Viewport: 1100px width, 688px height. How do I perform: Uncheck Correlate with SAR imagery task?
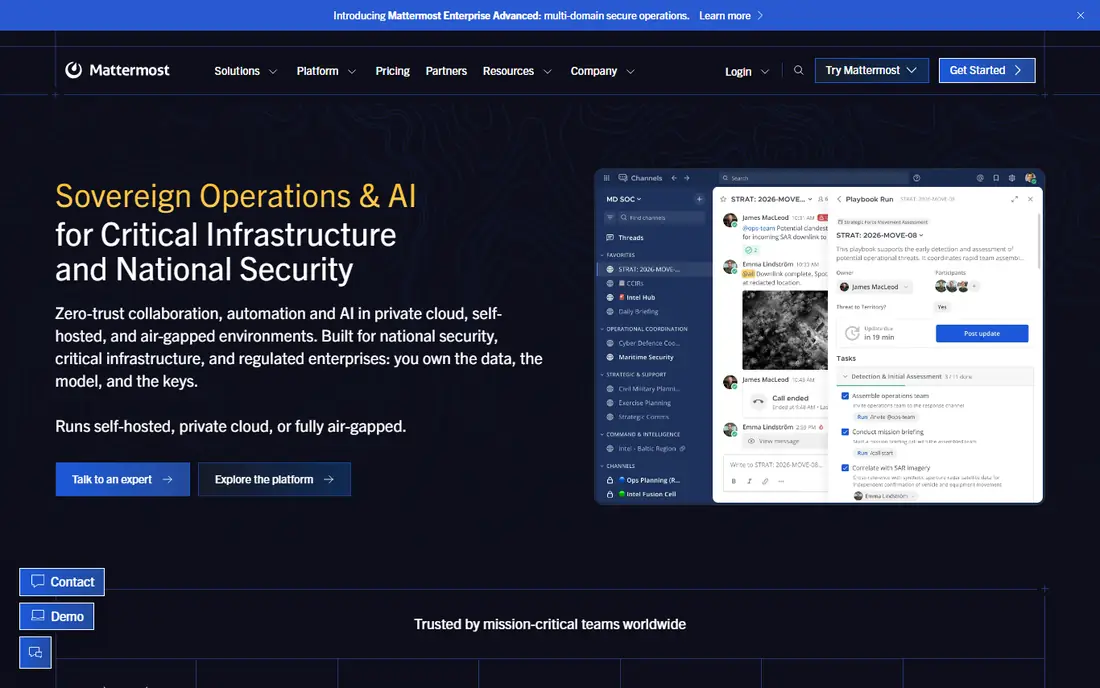coord(845,468)
